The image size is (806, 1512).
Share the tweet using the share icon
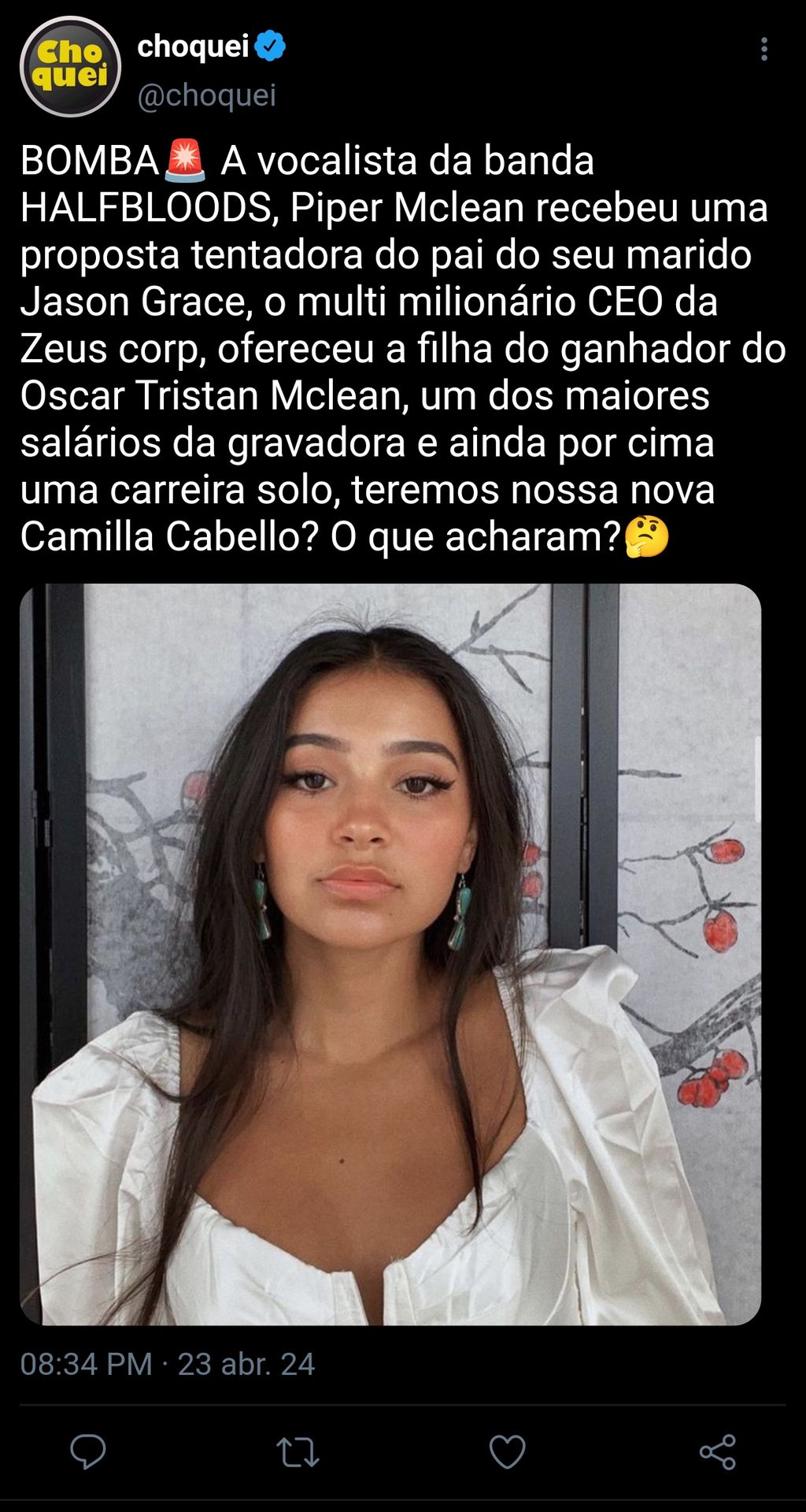(717, 1452)
